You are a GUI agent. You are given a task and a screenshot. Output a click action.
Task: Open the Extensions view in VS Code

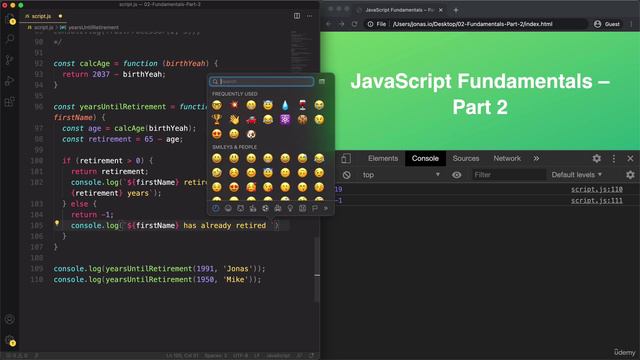point(10,102)
